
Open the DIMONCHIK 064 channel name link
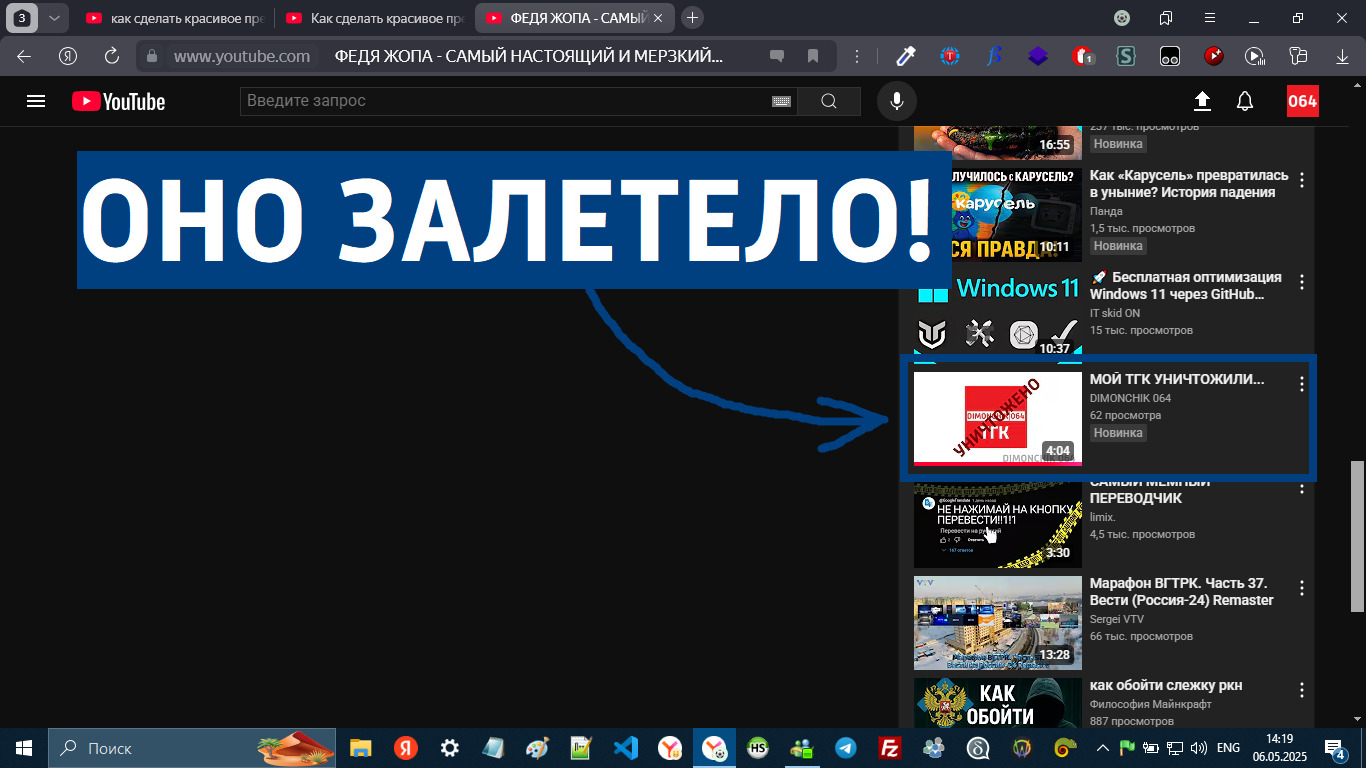coord(1130,398)
